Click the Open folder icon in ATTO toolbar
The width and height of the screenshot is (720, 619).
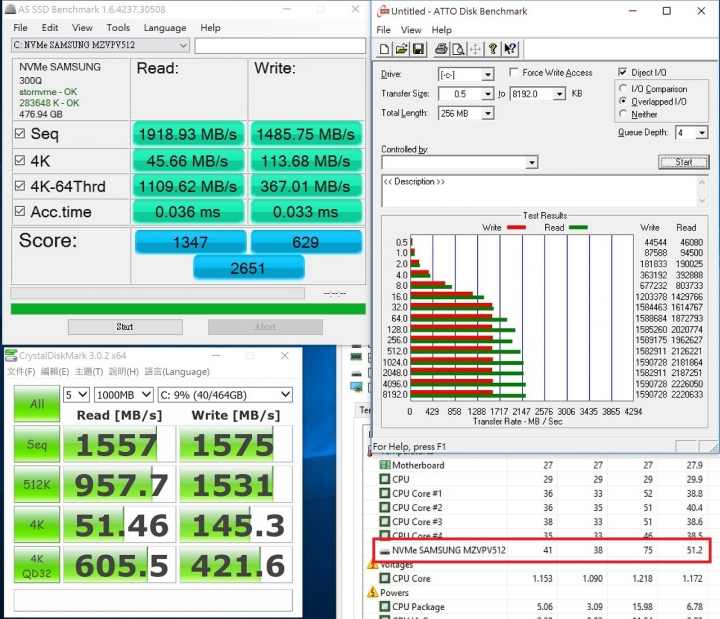click(400, 49)
